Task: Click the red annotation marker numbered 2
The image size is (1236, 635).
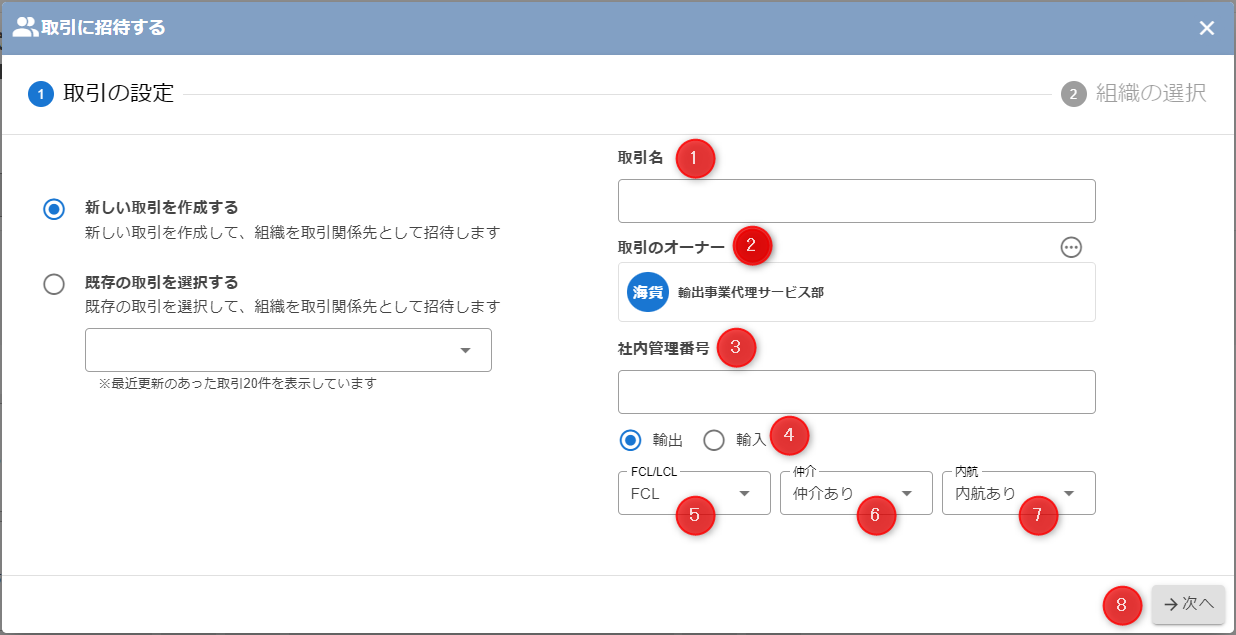Action: [752, 245]
